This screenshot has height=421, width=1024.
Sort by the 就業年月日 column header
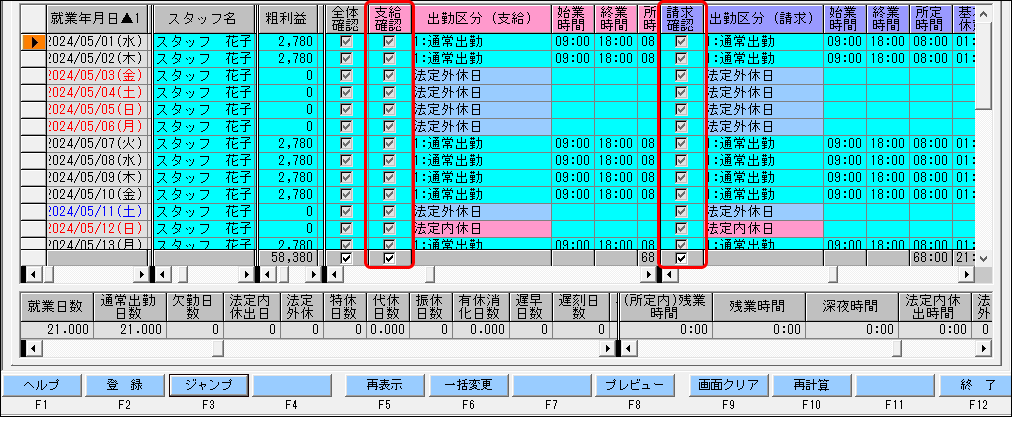click(x=99, y=20)
